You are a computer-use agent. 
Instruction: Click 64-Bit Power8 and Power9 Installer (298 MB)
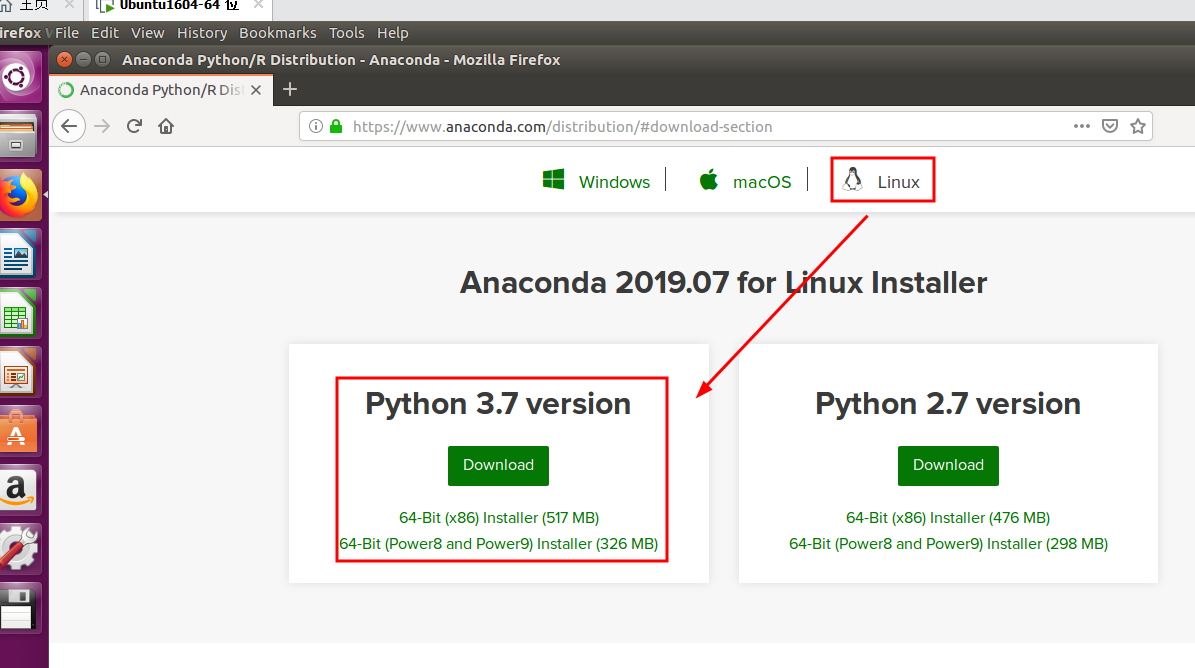[948, 544]
